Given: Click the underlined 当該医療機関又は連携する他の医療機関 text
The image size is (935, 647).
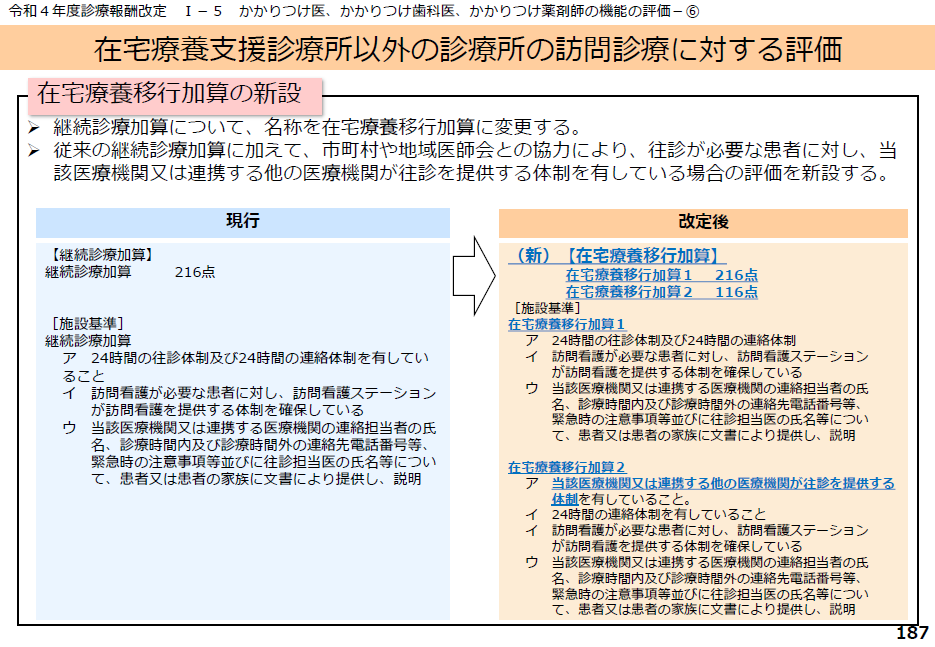Looking at the screenshot, I should pyautogui.click(x=722, y=483).
